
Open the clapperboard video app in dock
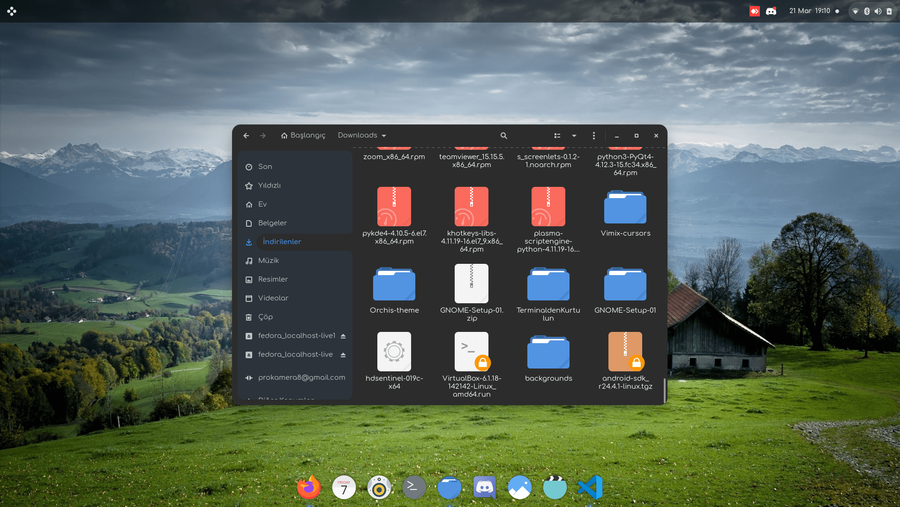point(554,487)
